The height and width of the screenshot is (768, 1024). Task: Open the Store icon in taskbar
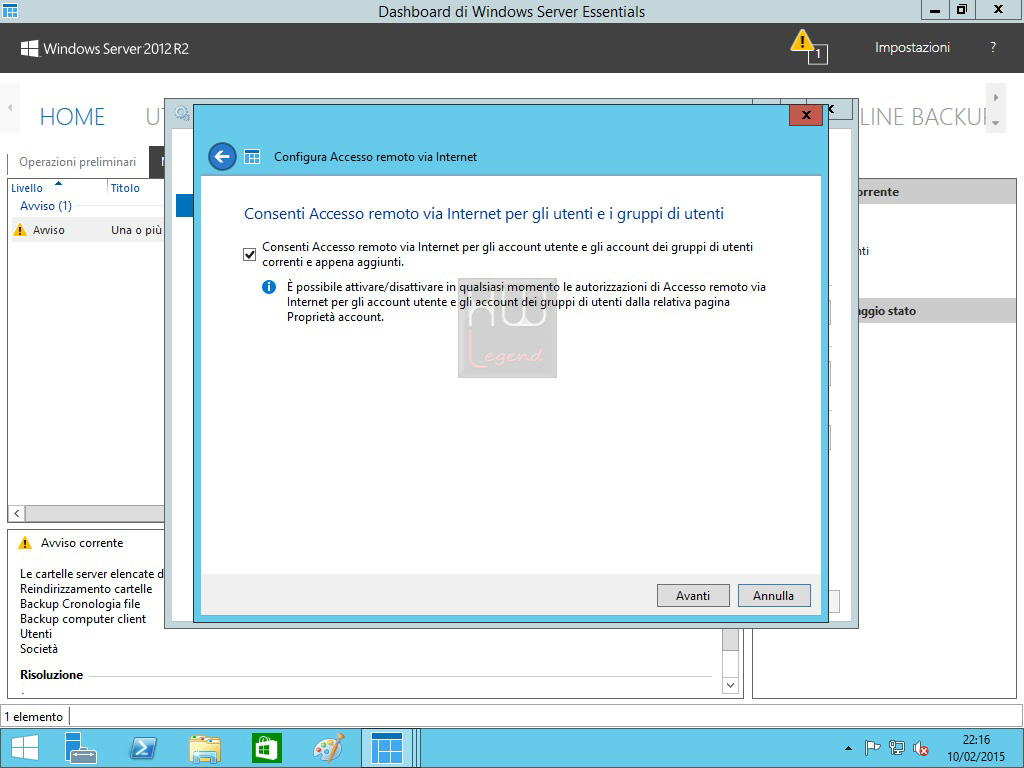(x=266, y=748)
